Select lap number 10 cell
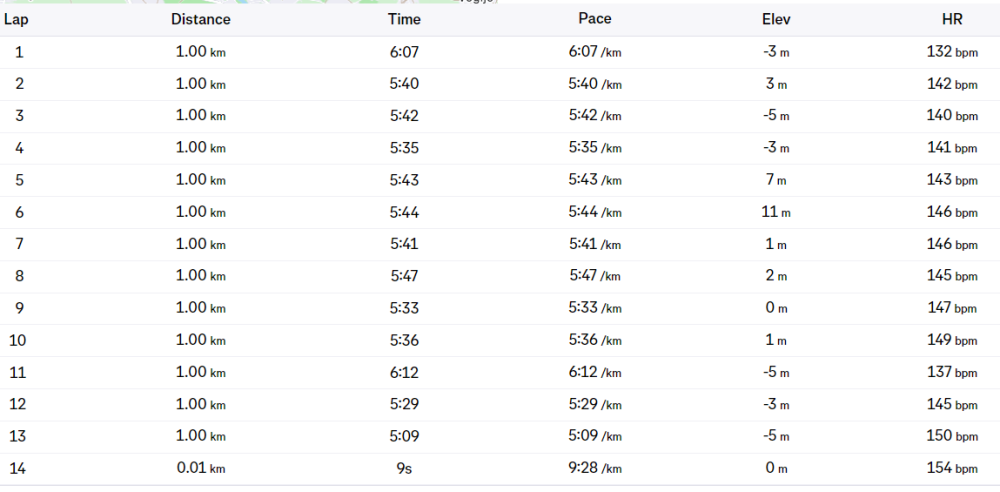The height and width of the screenshot is (492, 1000). pyautogui.click(x=18, y=340)
